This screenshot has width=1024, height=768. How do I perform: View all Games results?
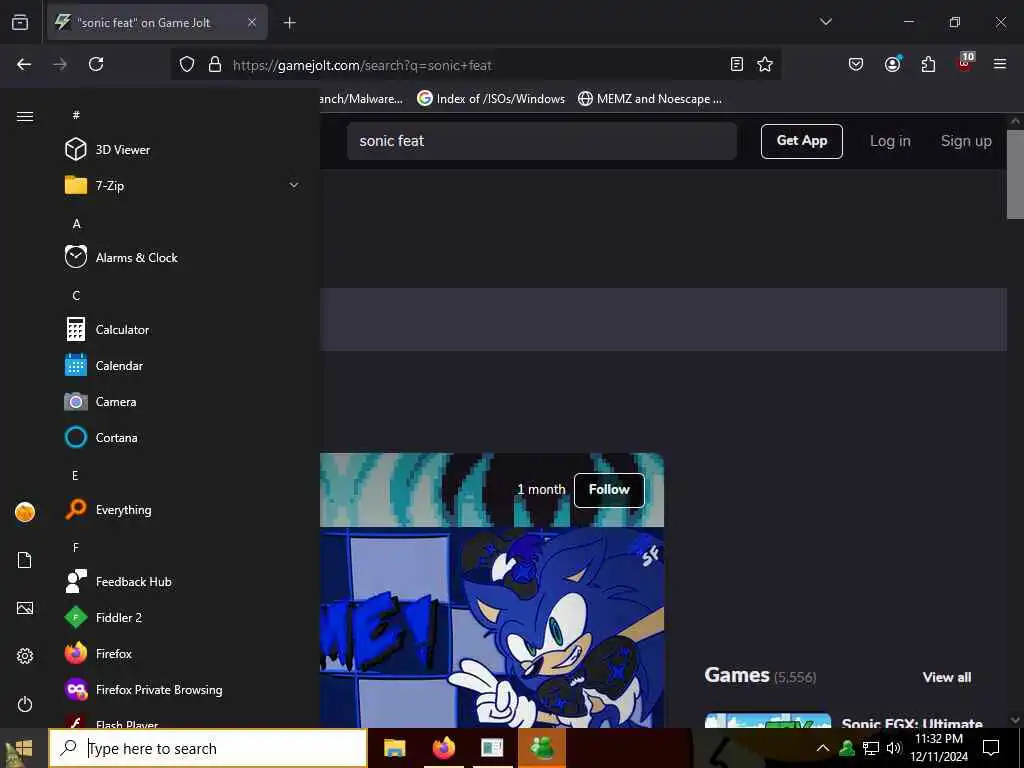[x=946, y=677]
